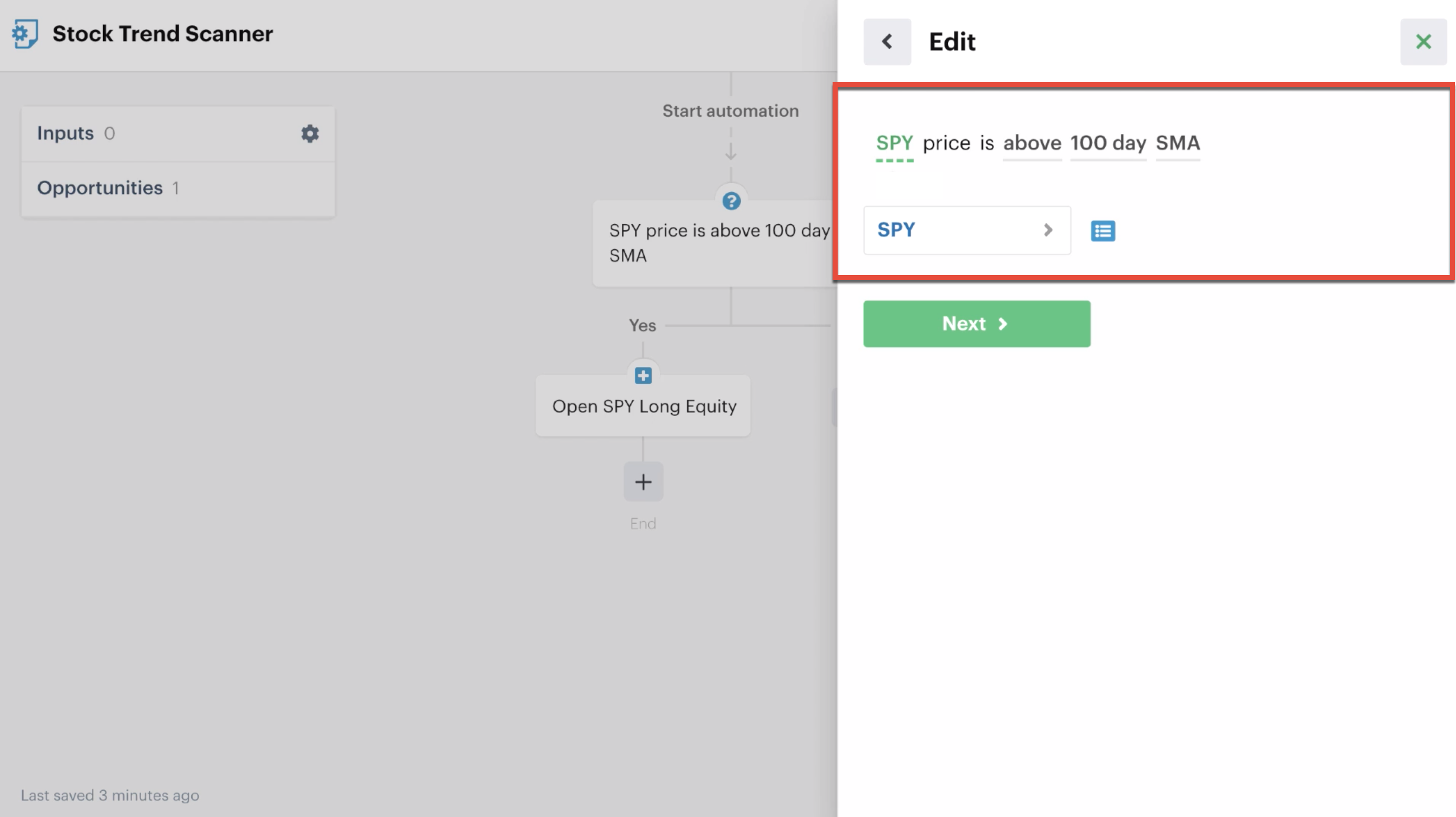Select the 'SPY price is above 100 day SMA' decision card
This screenshot has height=817, width=1456.
coord(715,243)
